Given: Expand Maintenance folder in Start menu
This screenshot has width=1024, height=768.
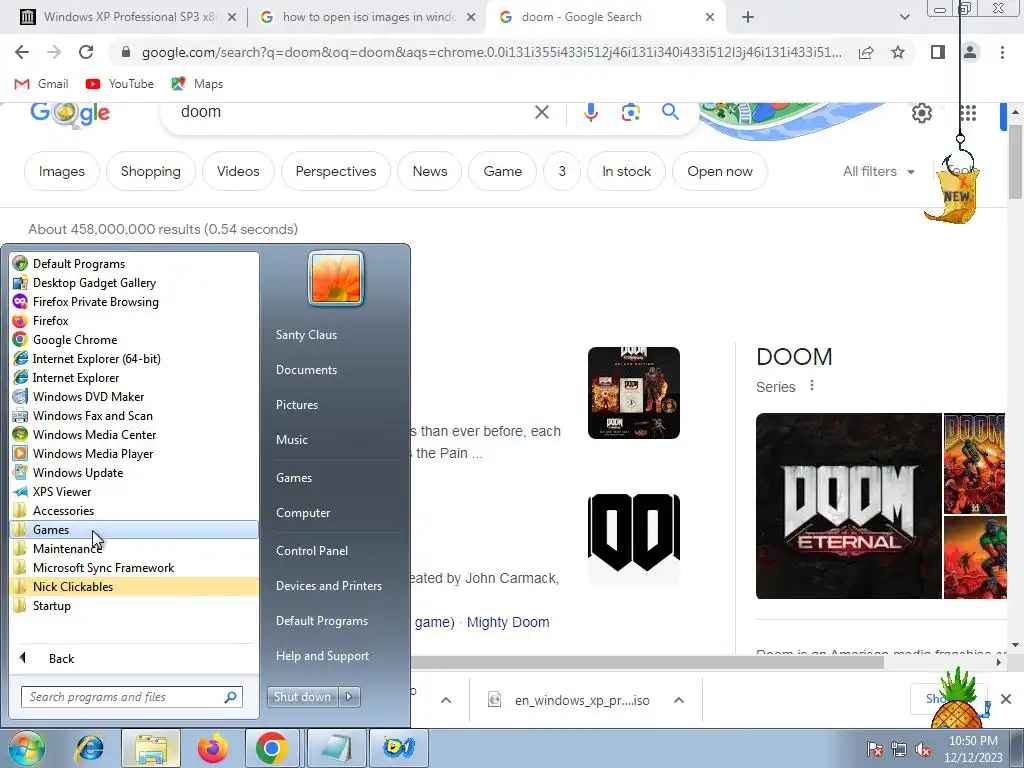Looking at the screenshot, I should (135, 549).
